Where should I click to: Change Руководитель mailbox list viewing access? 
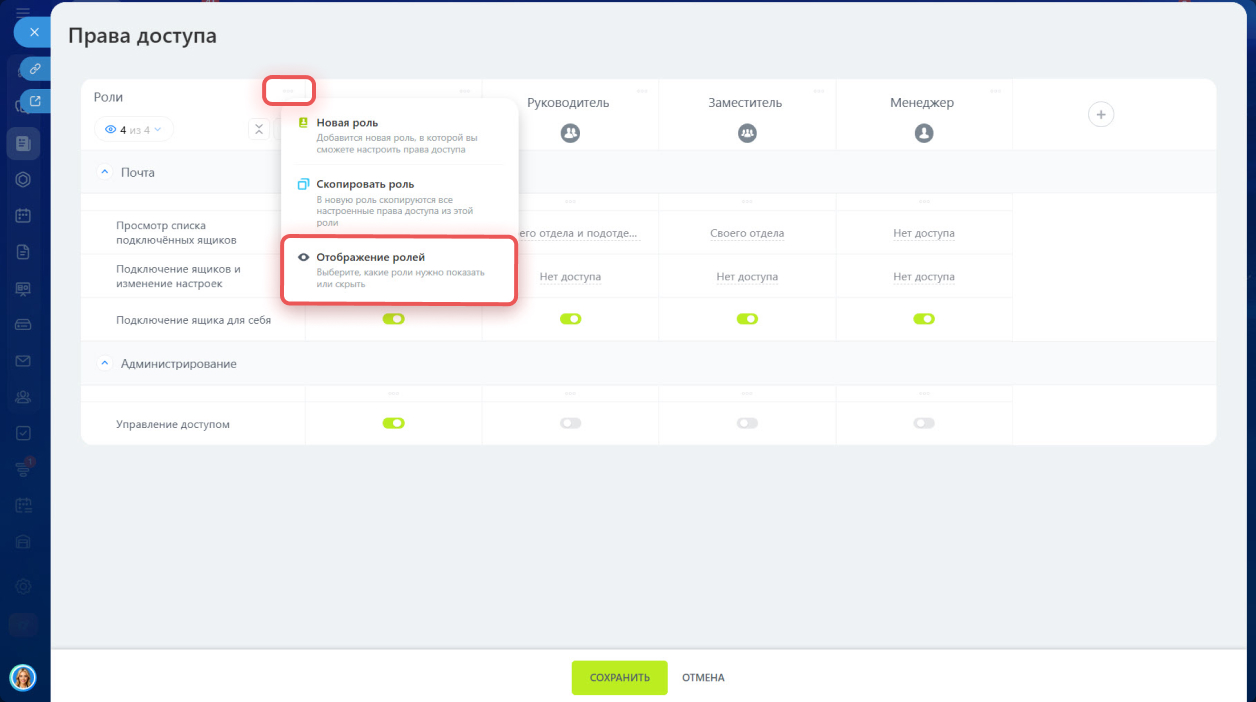[579, 233]
